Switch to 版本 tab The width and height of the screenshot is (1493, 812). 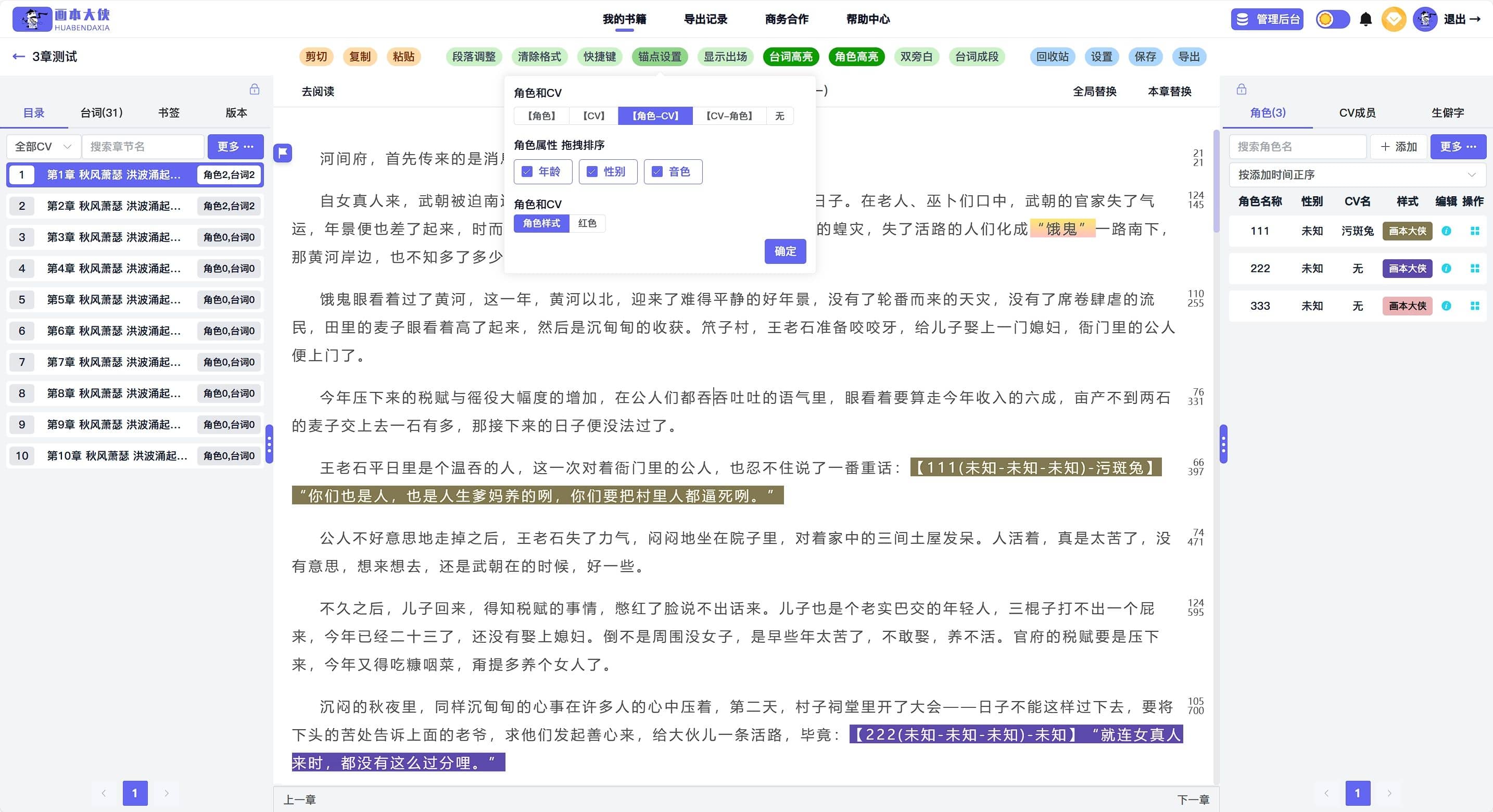[x=236, y=112]
